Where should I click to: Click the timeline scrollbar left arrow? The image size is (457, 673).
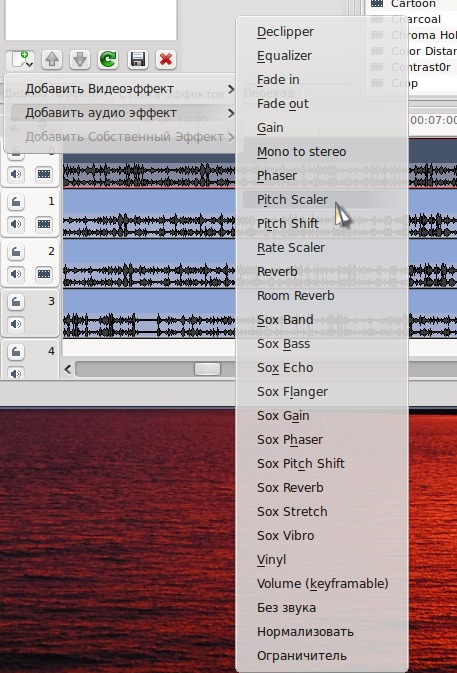tap(68, 369)
